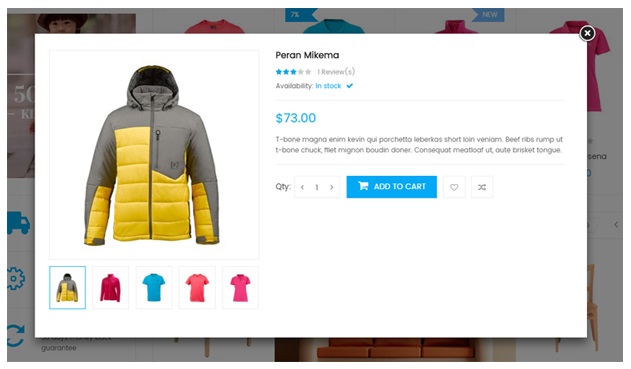
Task: Click the quantity input field
Action: pyautogui.click(x=317, y=187)
